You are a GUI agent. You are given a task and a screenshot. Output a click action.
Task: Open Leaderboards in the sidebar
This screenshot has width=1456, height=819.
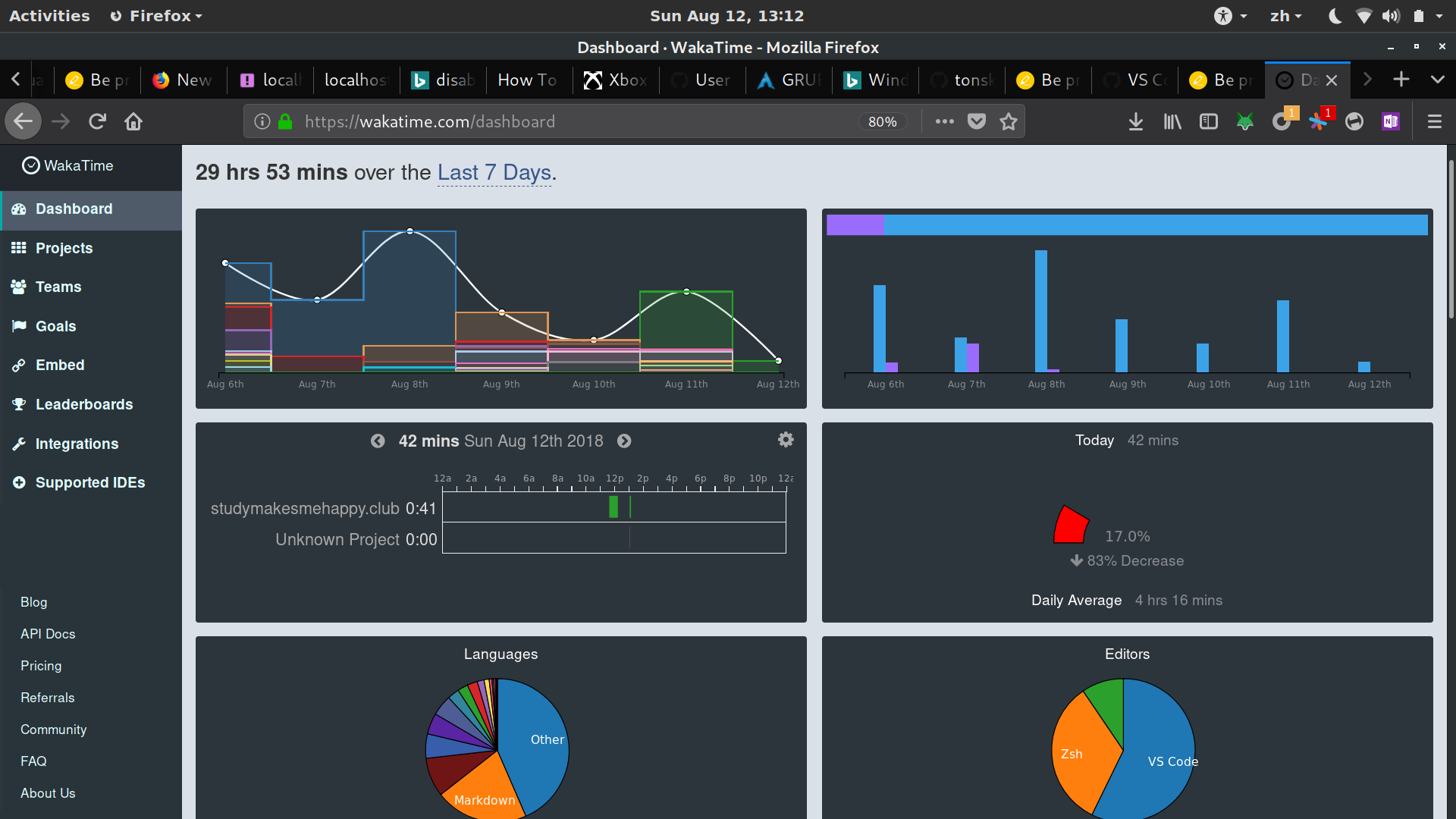(x=91, y=404)
